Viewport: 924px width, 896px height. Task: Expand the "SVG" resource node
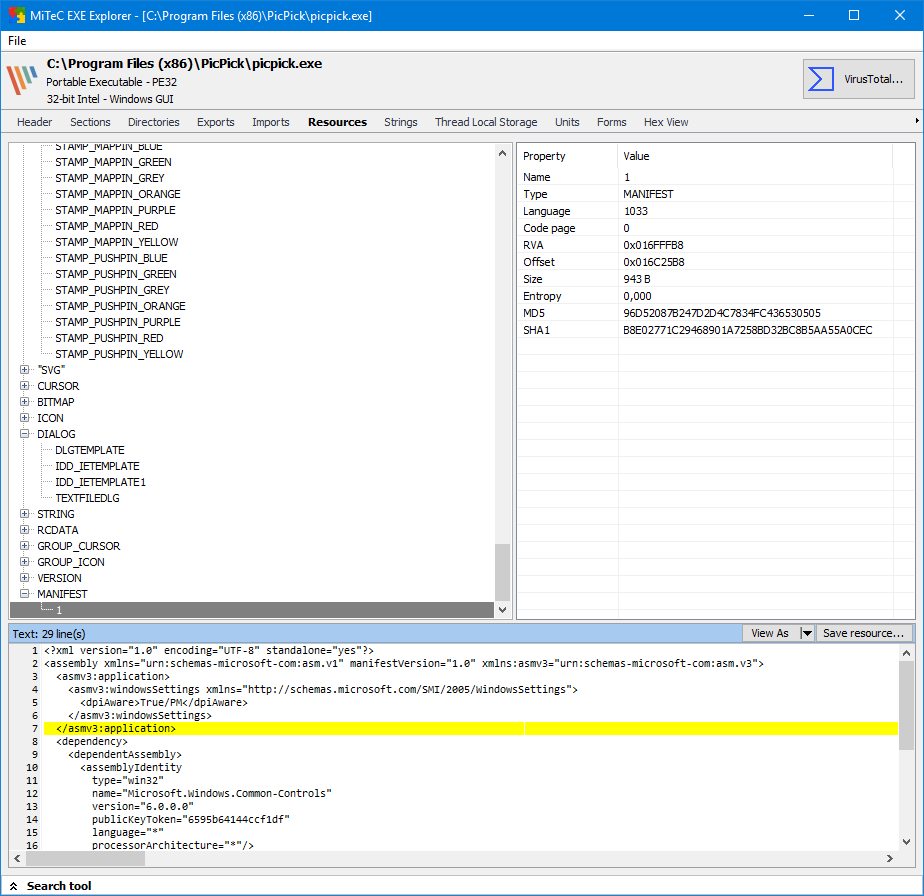25,370
